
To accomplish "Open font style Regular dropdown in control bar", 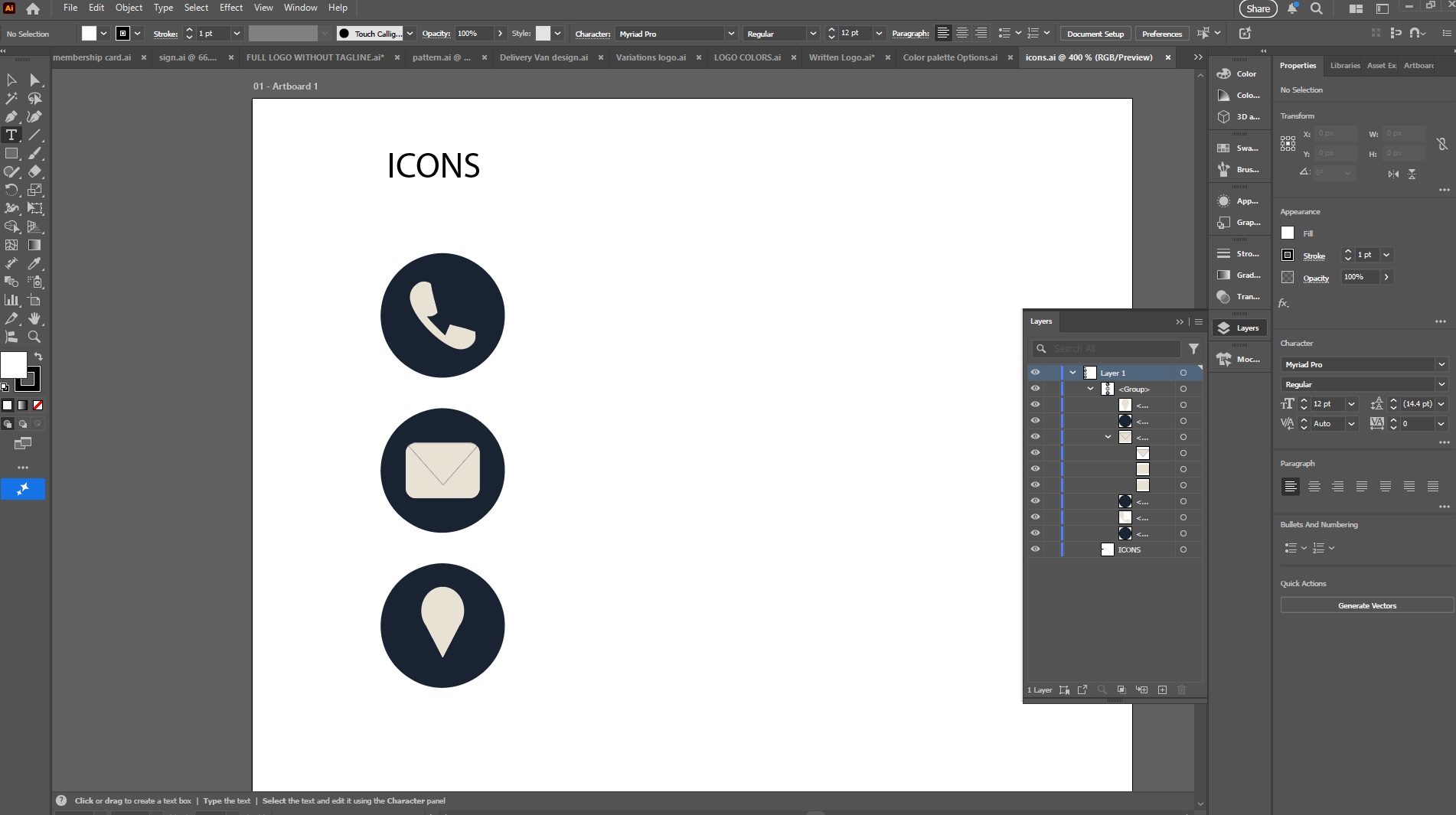I will pos(813,34).
